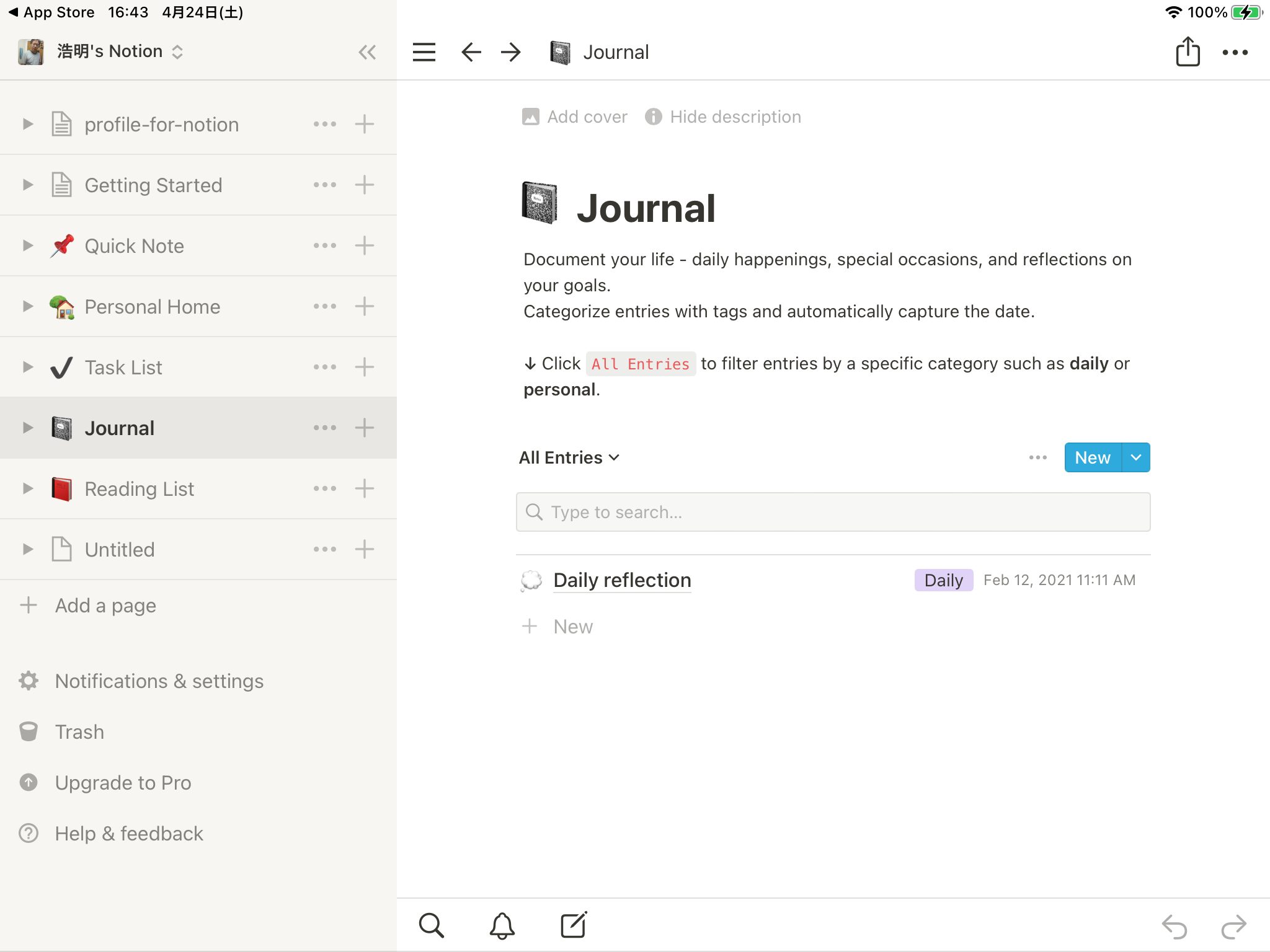The width and height of the screenshot is (1270, 952).
Task: Click the Upgrade to Pro arrow icon
Action: [x=29, y=782]
